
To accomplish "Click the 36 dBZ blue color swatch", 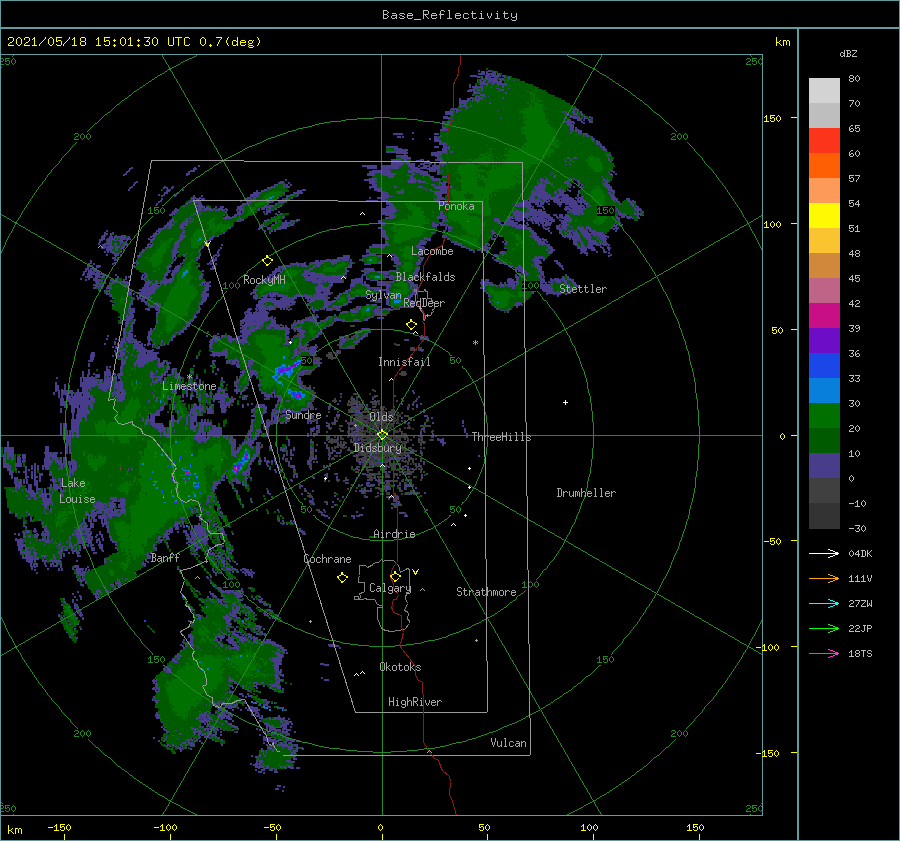I will (x=824, y=365).
